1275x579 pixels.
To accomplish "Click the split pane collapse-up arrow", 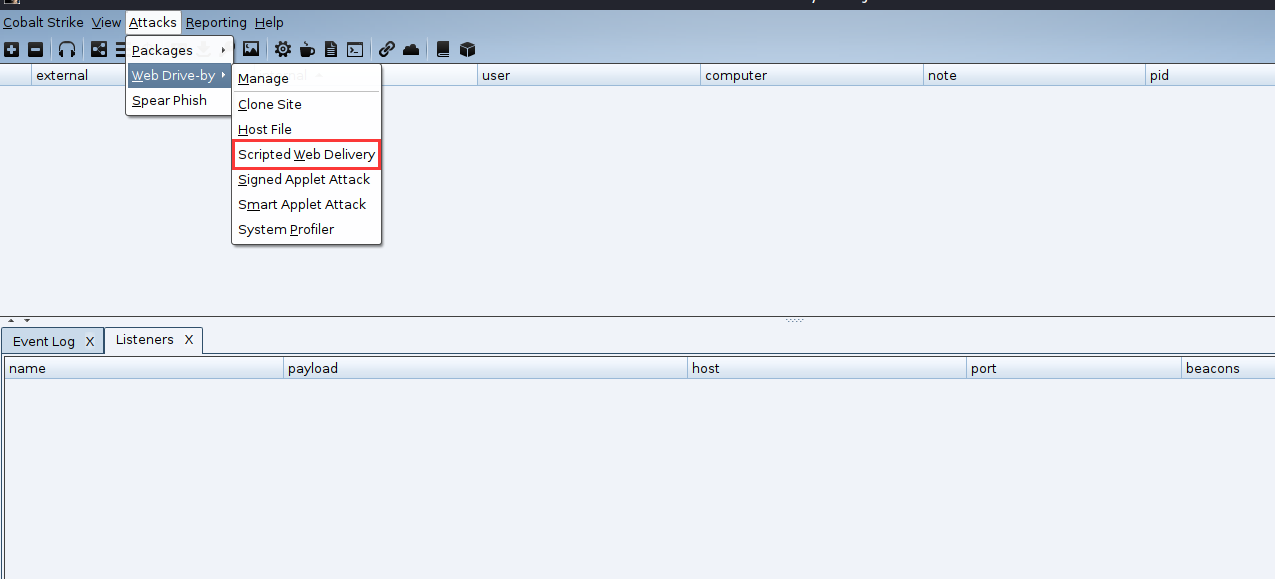I will coord(11,321).
